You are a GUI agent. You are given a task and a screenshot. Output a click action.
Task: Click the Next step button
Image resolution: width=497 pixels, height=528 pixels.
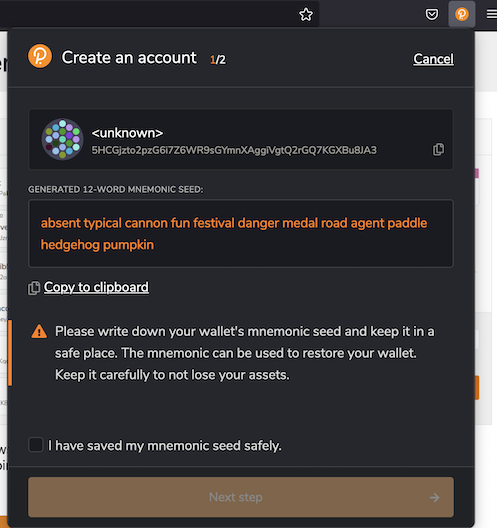click(x=241, y=497)
